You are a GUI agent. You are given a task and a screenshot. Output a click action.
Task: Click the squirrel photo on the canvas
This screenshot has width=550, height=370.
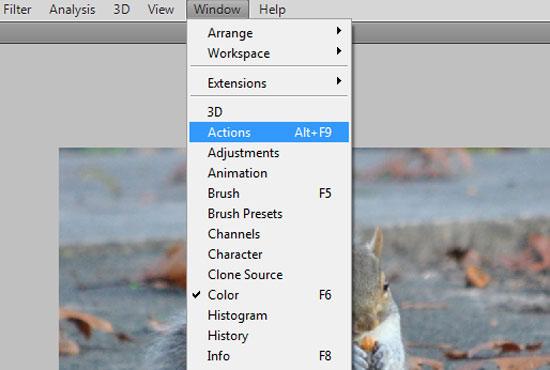coord(451,259)
